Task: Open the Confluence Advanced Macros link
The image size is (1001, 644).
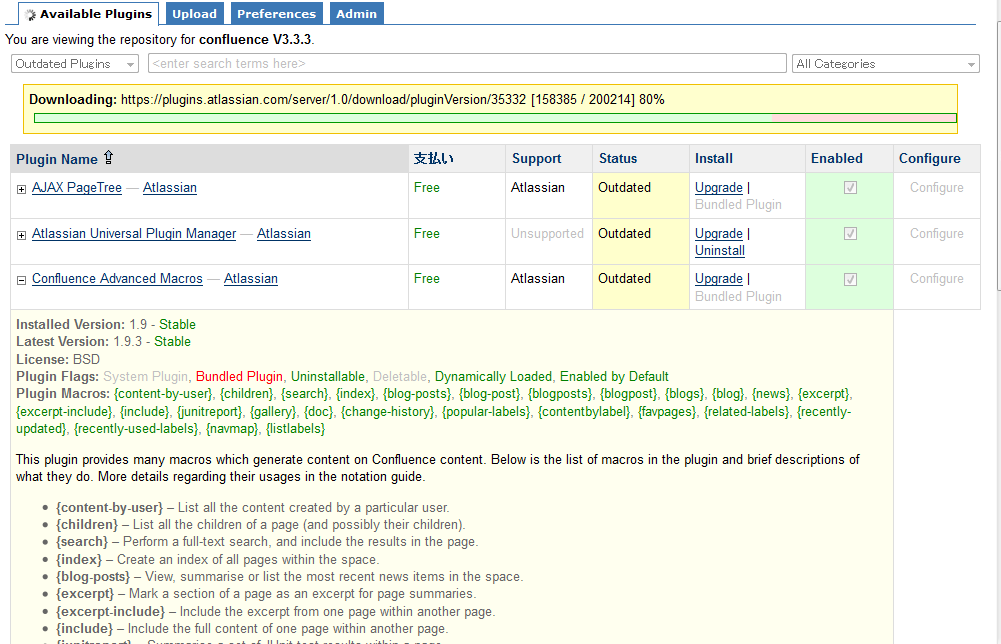Action: click(117, 279)
